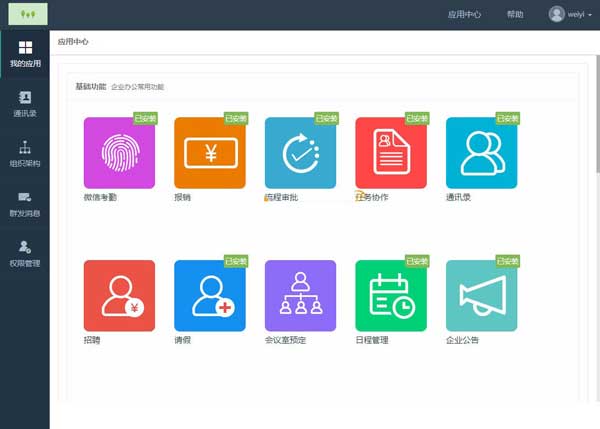Click 应用中心 link in top bar
Screen dimensions: 600x429
(464, 15)
